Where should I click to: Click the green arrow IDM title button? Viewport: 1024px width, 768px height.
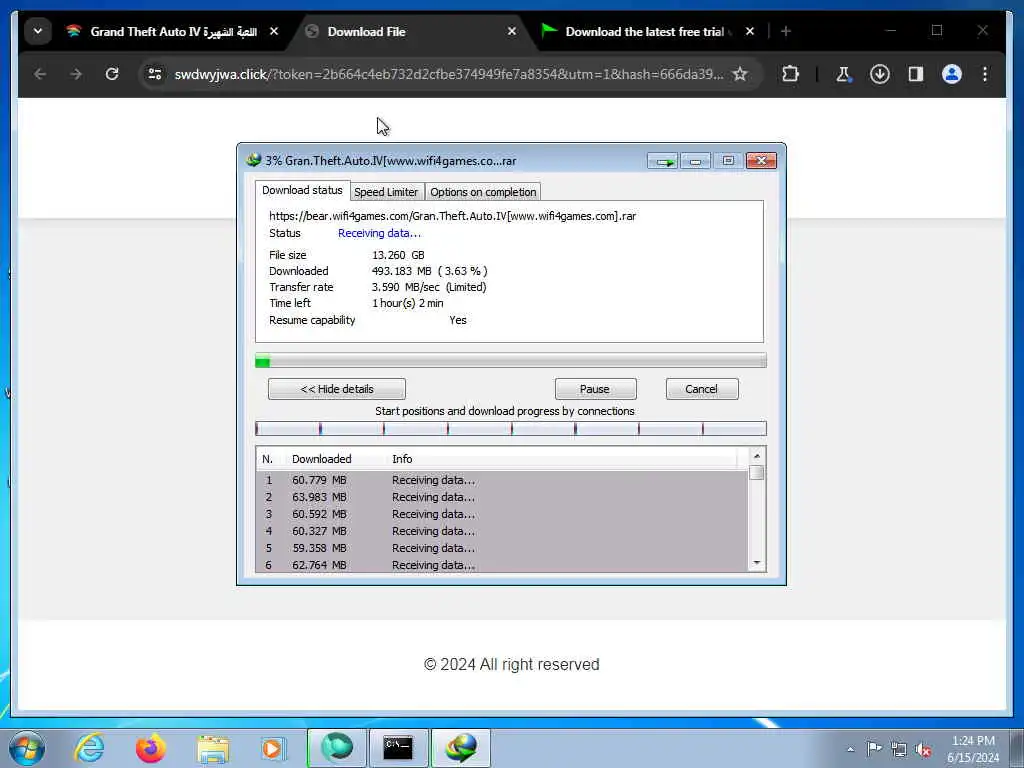tap(662, 161)
